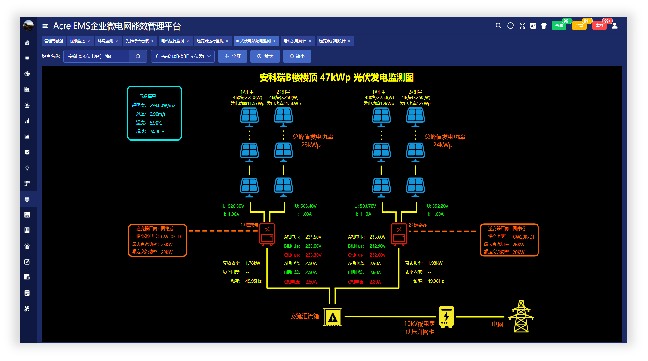Image resolution: width=648 pixels, height=361 pixels.
Task: Select the first page tab in tab strip
Action: 53,41
